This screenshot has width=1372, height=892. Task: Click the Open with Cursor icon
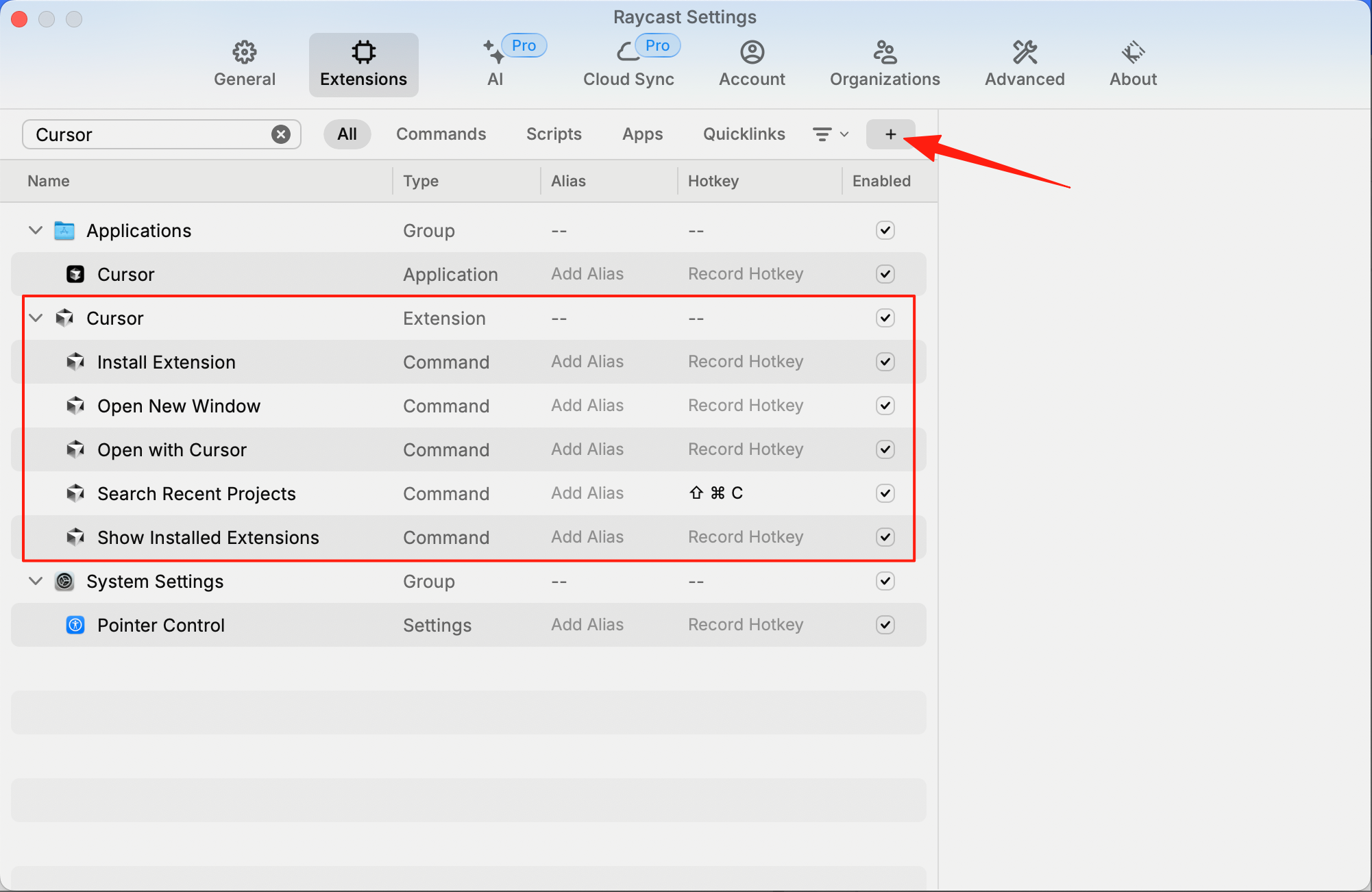[75, 449]
